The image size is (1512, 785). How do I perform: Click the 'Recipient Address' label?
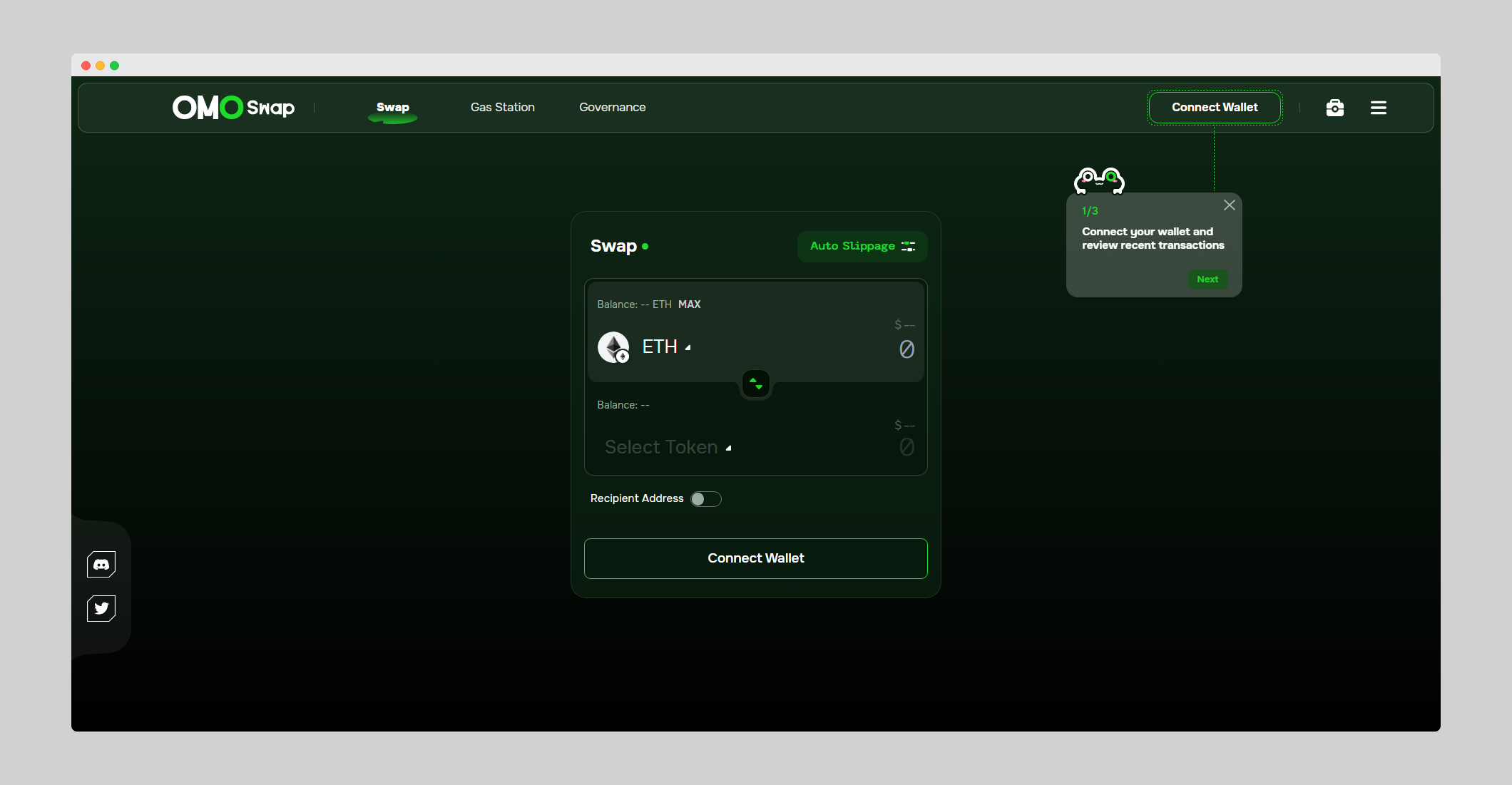637,498
